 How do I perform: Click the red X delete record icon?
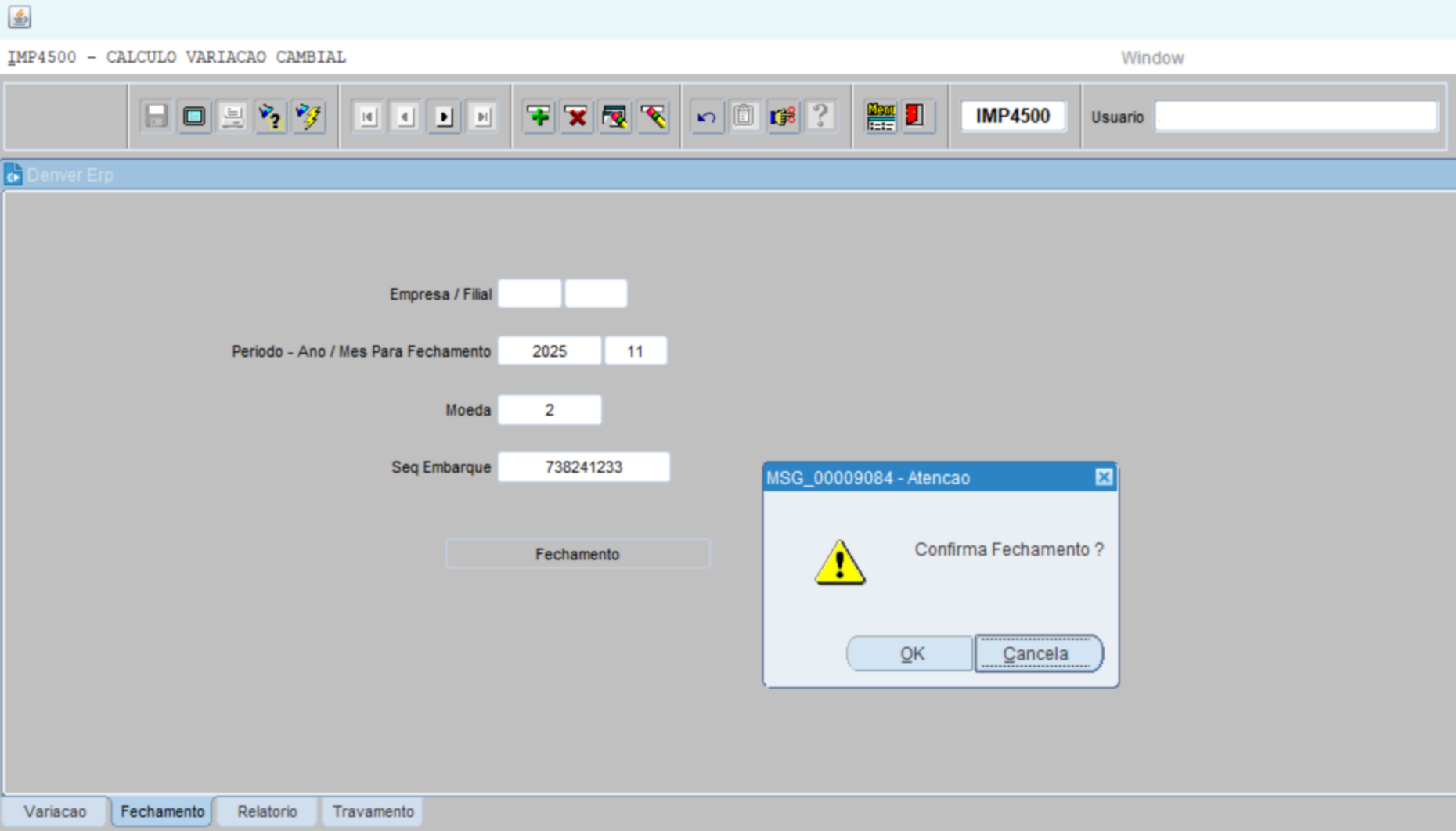coord(577,117)
